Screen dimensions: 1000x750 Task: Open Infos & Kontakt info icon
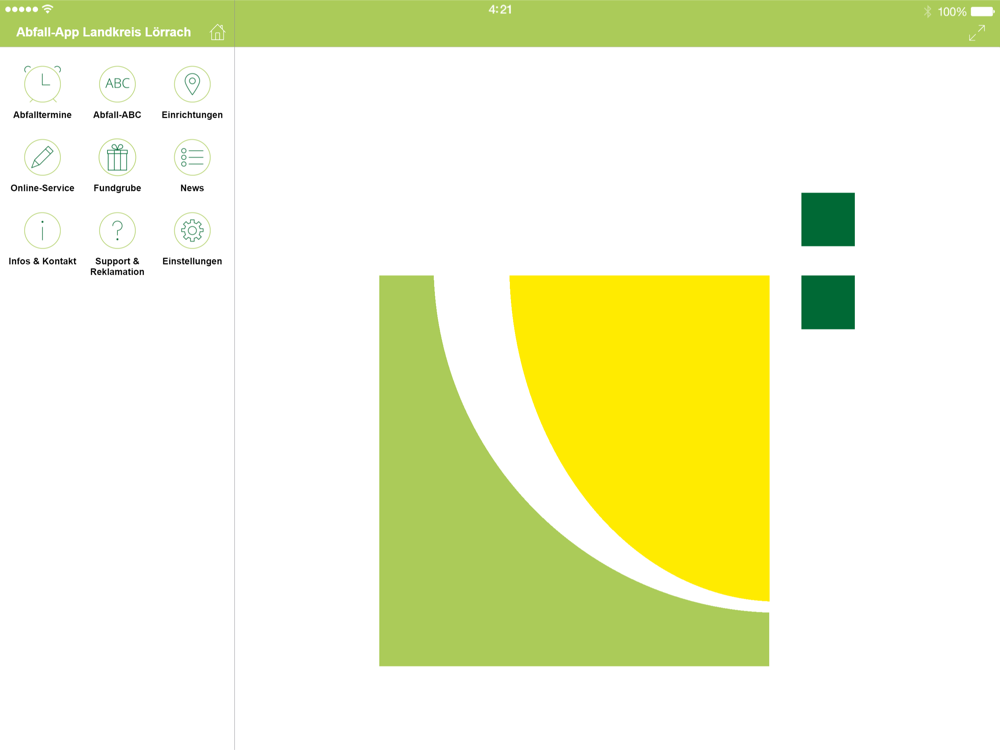[x=42, y=230]
